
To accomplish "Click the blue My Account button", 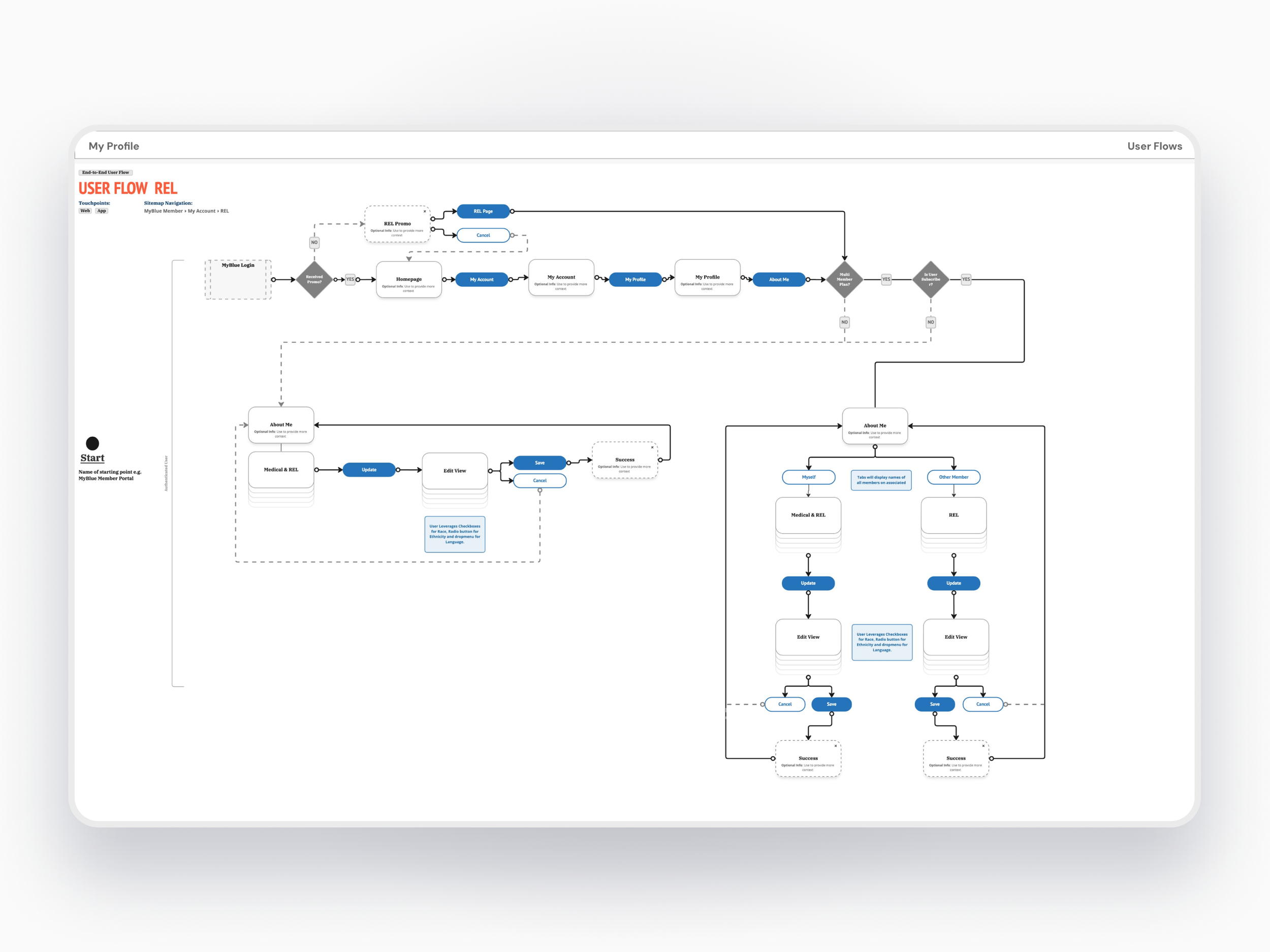I will (481, 279).
